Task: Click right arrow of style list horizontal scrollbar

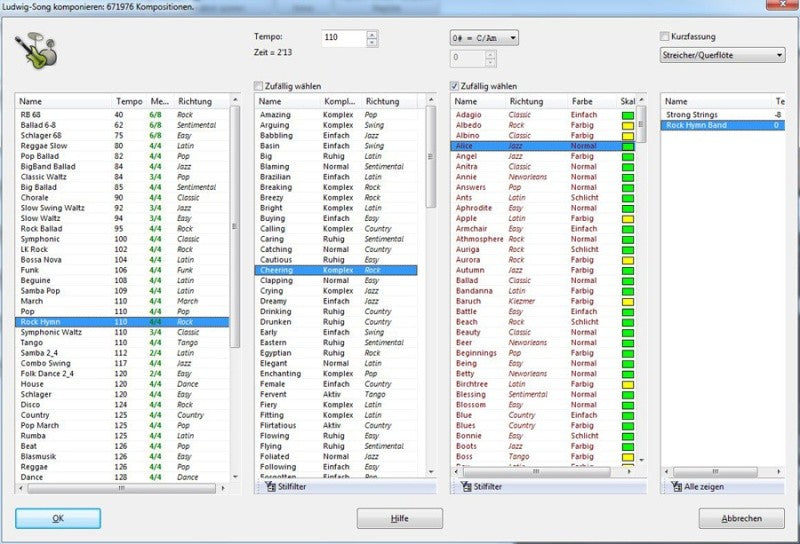Action: [x=223, y=488]
